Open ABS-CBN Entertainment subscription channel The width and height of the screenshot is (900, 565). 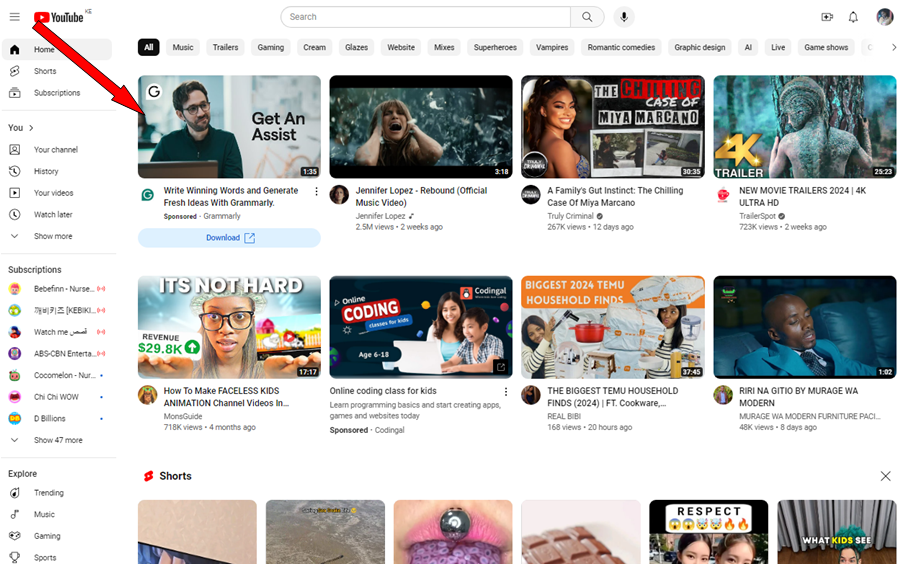click(57, 354)
